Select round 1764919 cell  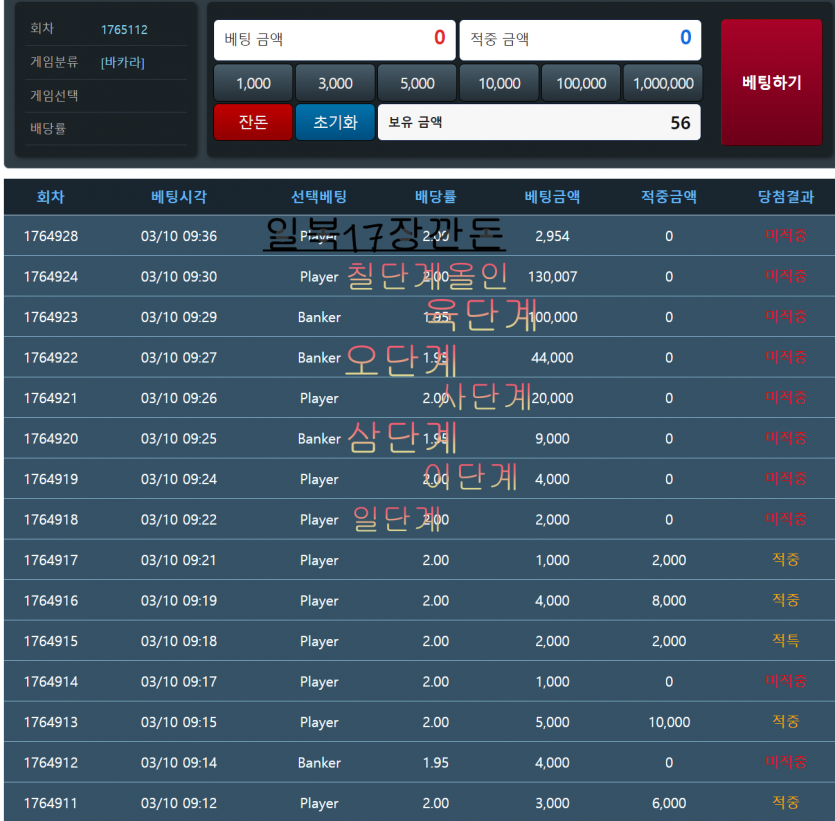51,479
